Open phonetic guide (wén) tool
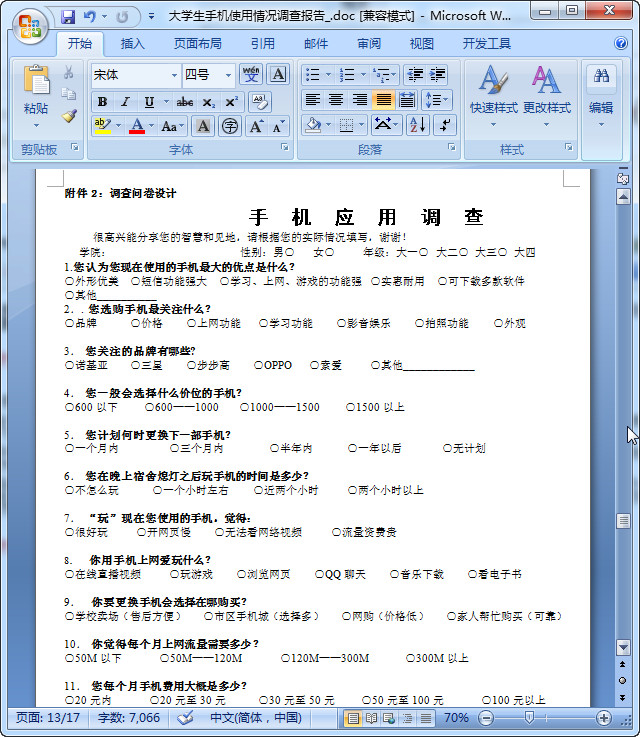 [x=251, y=74]
